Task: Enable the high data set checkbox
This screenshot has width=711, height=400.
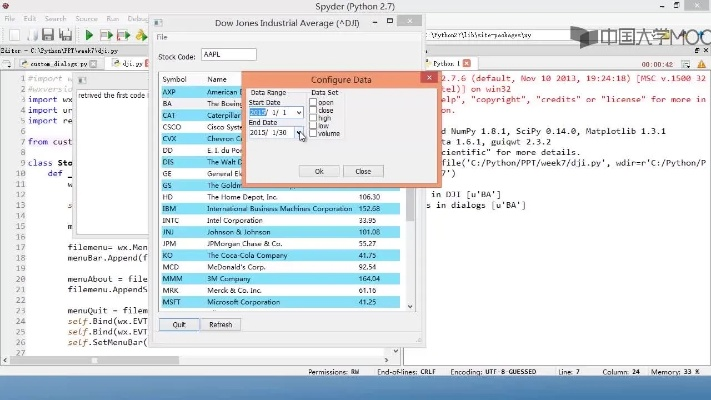Action: tap(313, 118)
